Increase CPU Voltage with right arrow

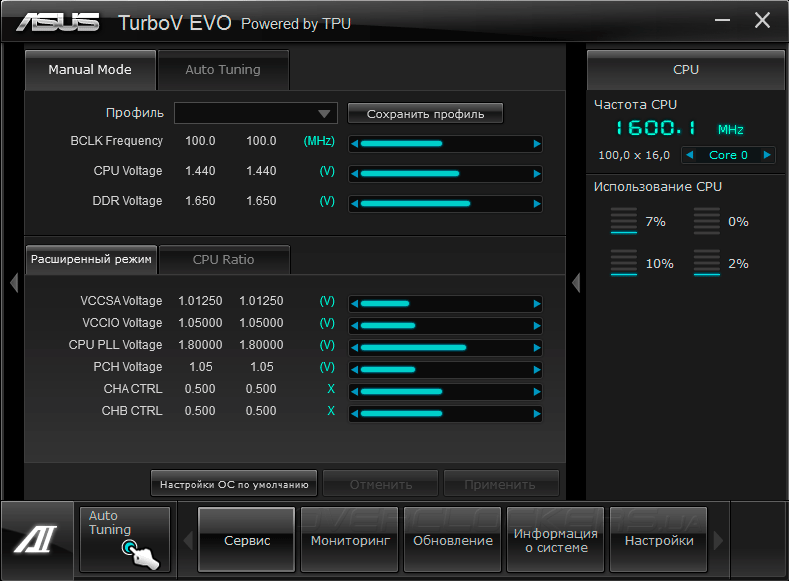click(537, 174)
